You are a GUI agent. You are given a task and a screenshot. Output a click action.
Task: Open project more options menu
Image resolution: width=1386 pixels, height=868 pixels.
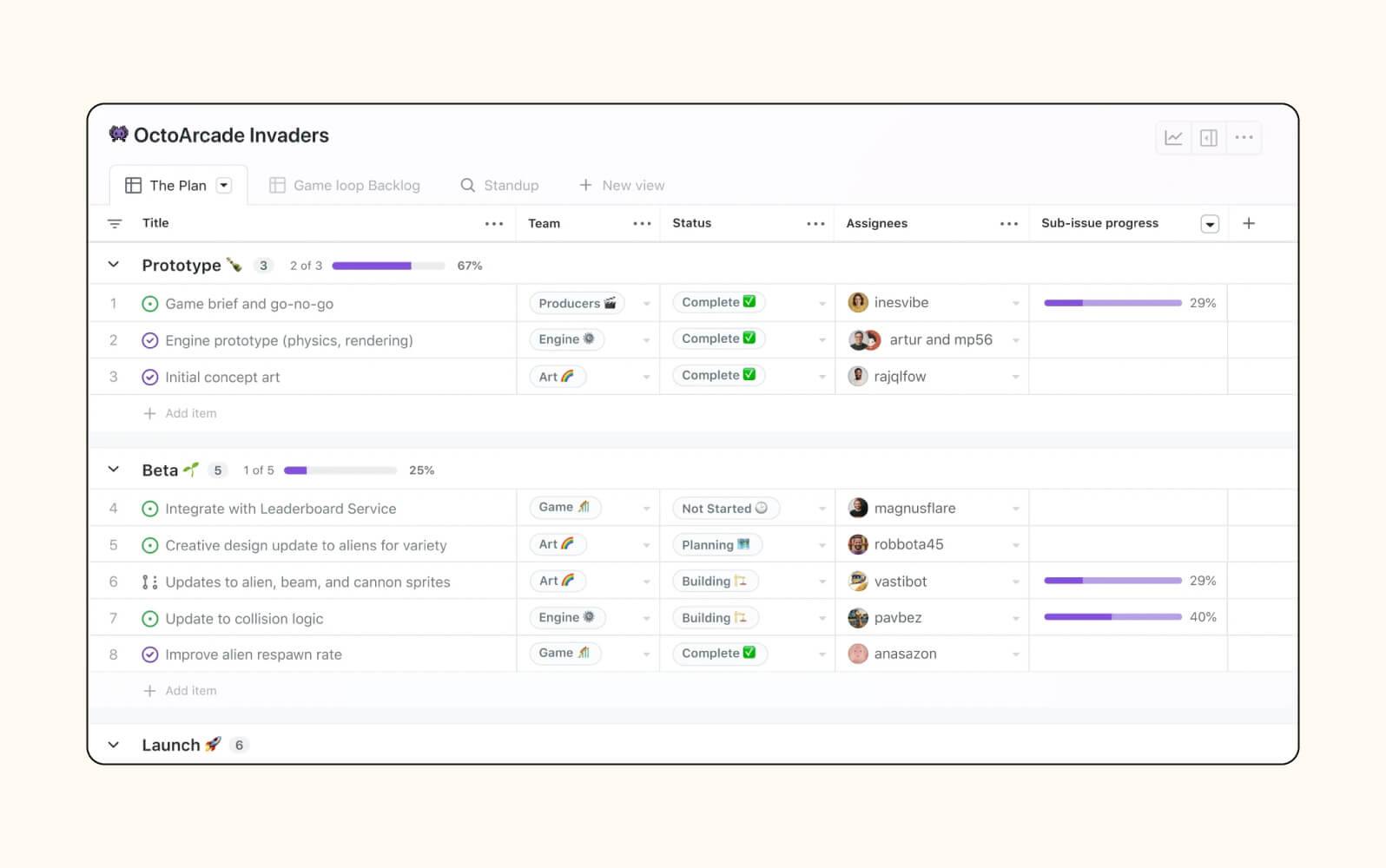pyautogui.click(x=1244, y=138)
